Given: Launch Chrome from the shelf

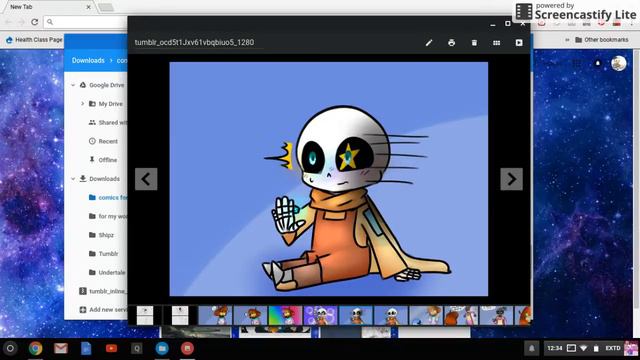Looking at the screenshot, I should [36, 348].
